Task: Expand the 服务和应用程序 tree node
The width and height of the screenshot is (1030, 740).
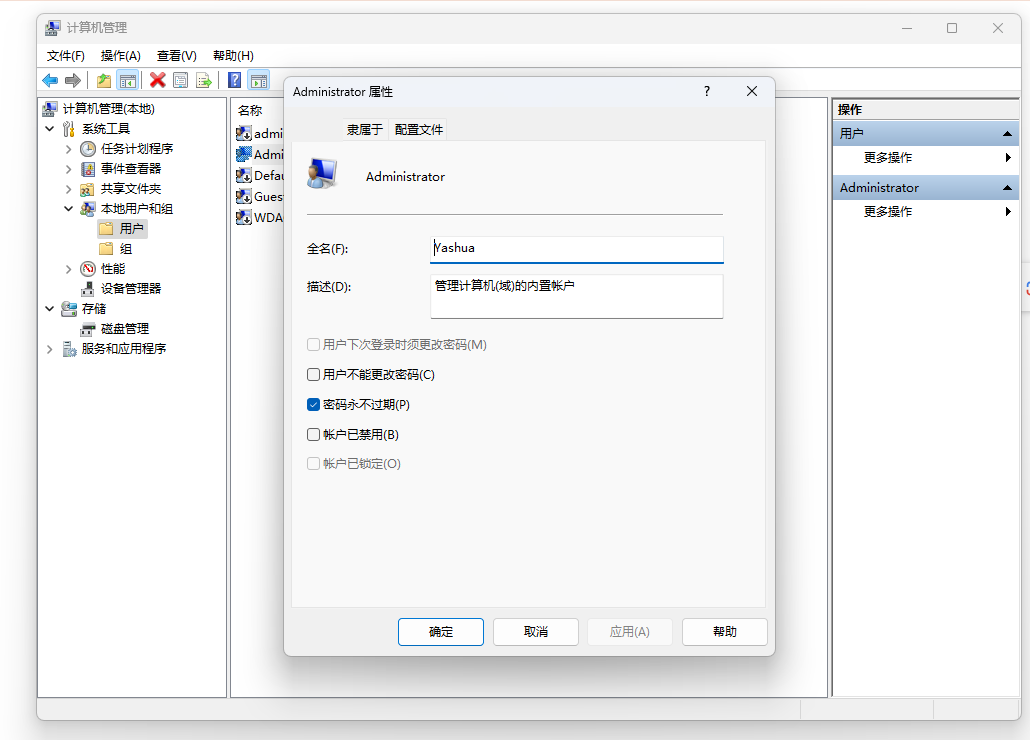Action: click(50, 349)
